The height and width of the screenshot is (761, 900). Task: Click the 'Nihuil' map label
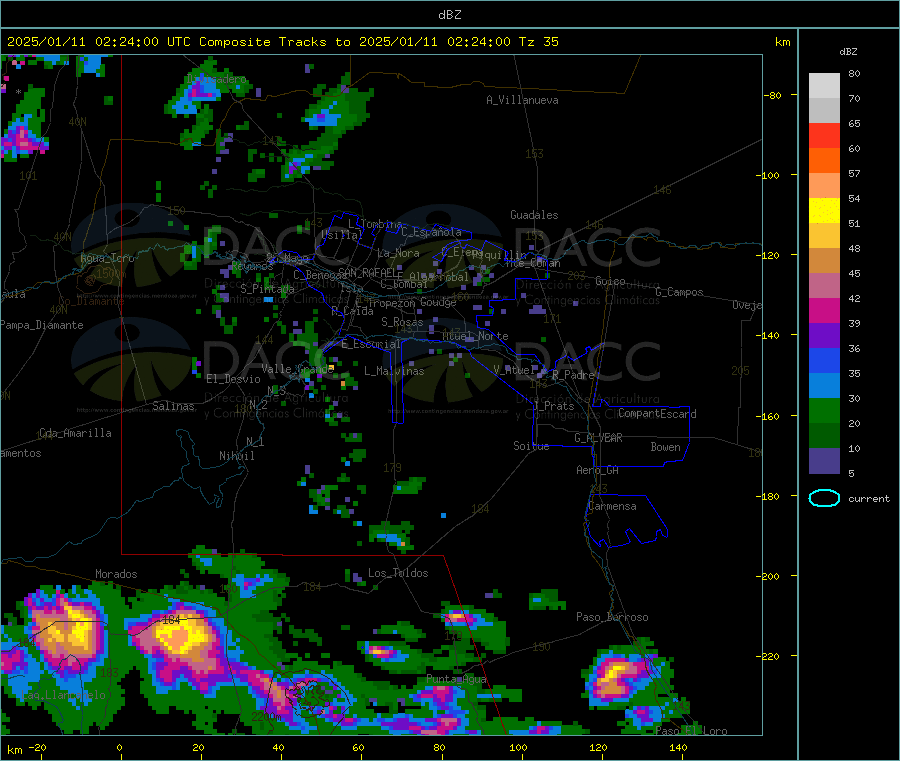(236, 456)
